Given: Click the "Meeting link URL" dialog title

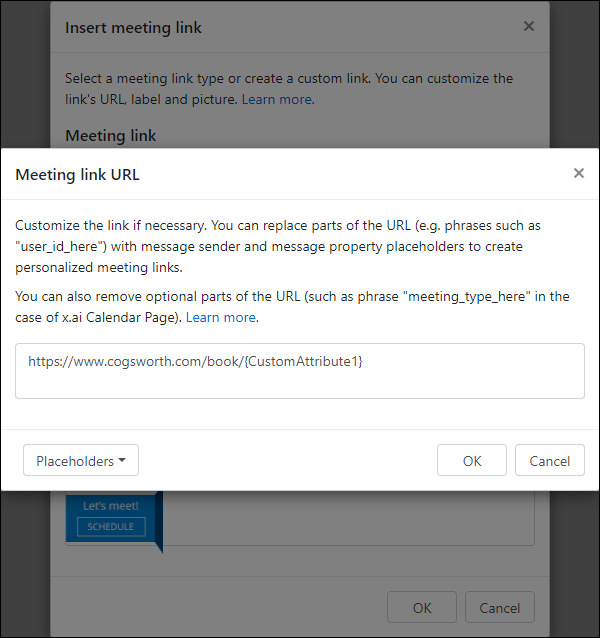Looking at the screenshot, I should click(x=77, y=175).
